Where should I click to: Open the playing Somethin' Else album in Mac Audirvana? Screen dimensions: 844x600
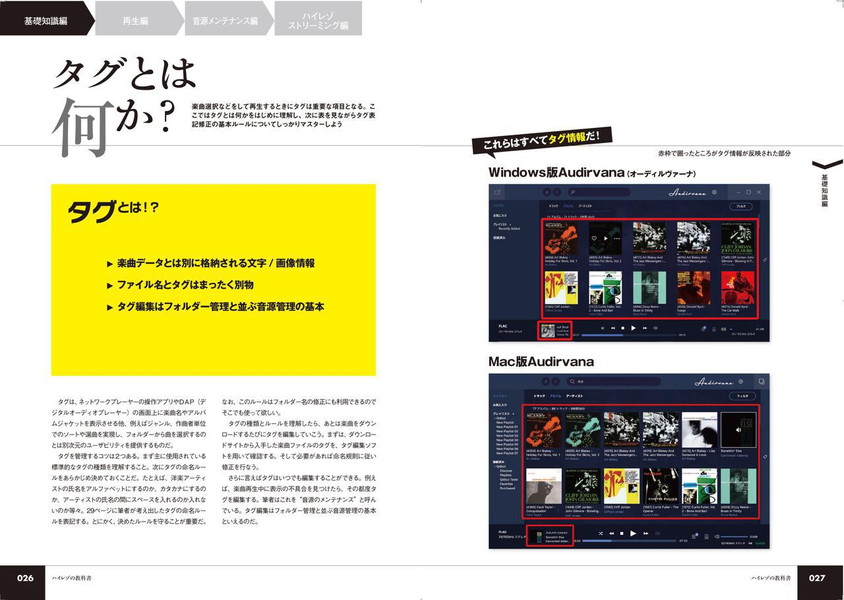click(x=738, y=430)
